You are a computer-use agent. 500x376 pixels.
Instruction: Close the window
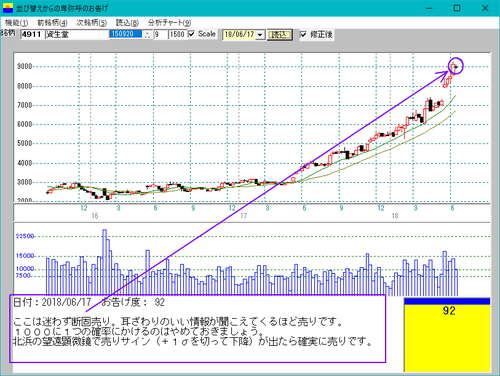pyautogui.click(x=485, y=8)
